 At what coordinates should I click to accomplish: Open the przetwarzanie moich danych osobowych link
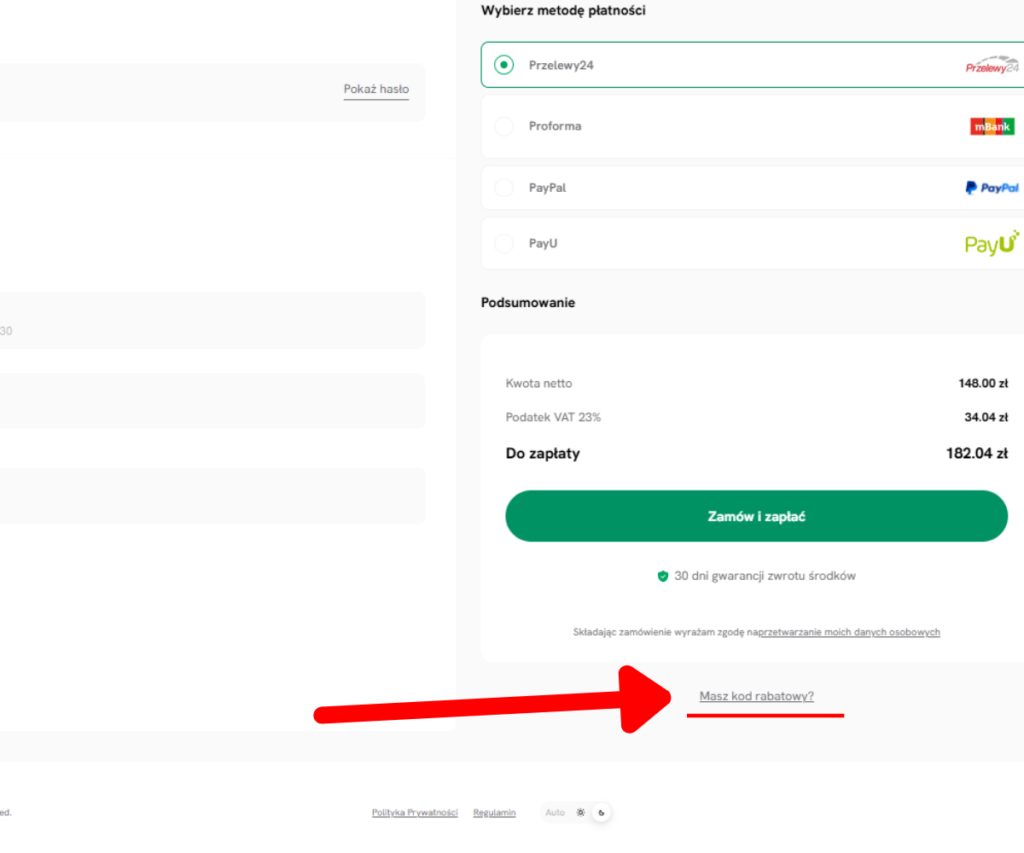coord(849,632)
